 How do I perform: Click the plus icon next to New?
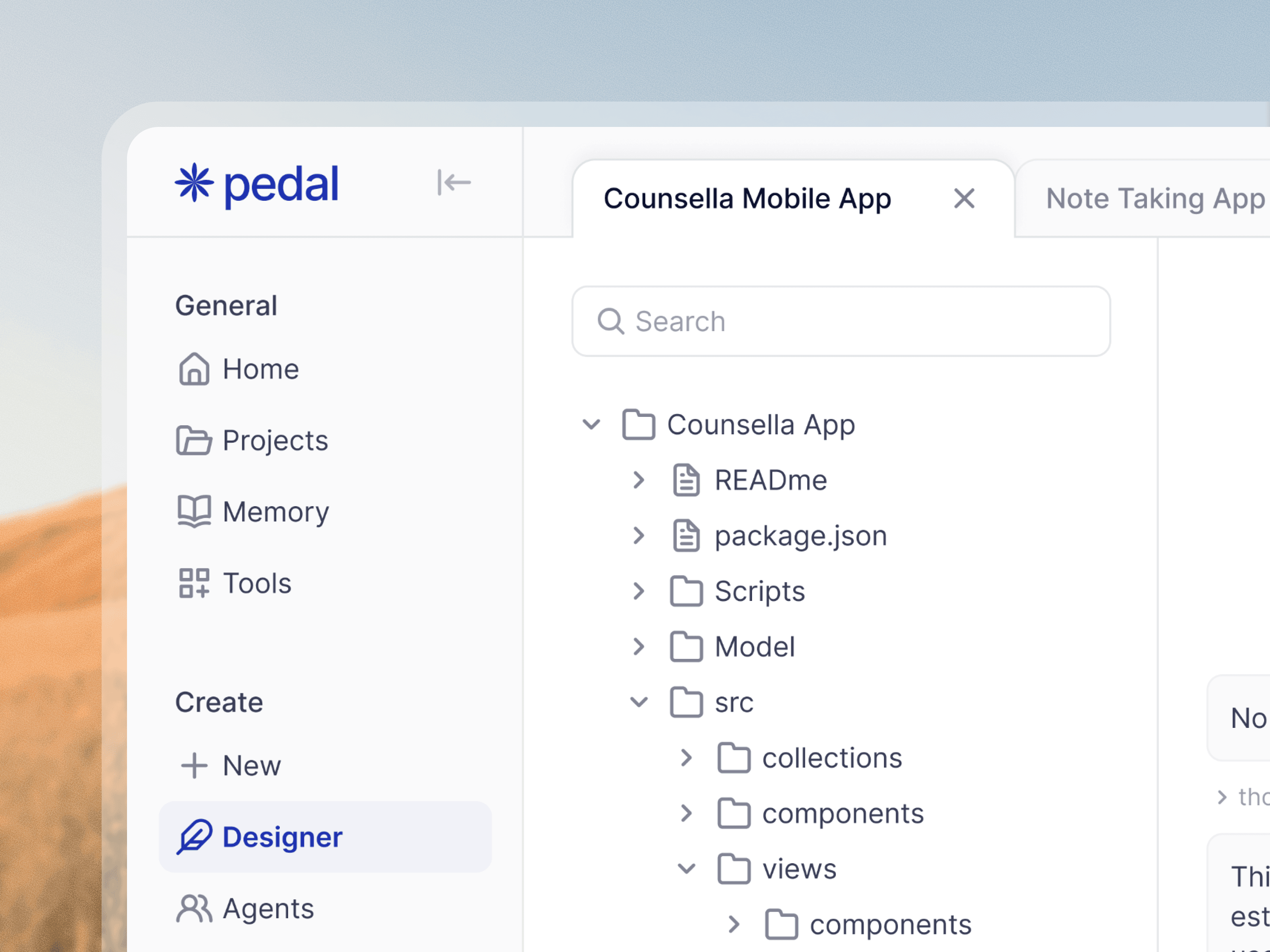click(194, 766)
